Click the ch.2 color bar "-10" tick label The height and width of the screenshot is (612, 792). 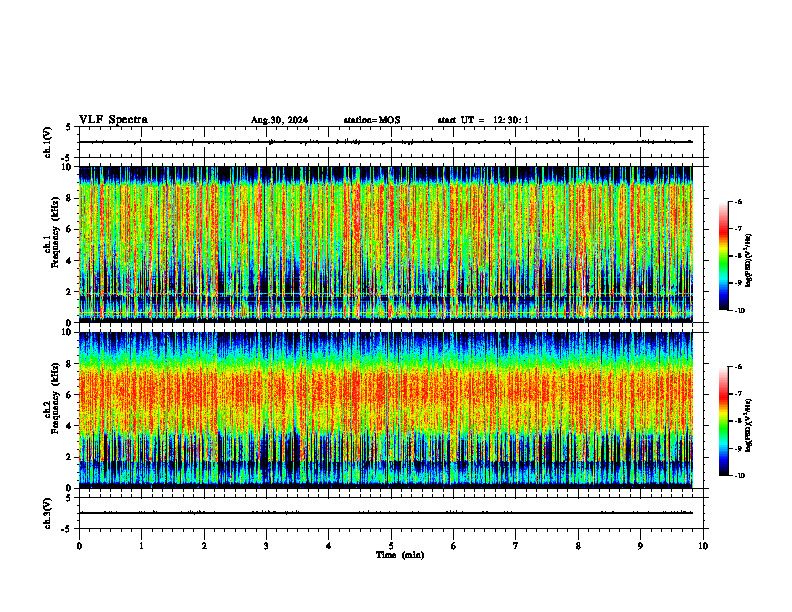click(x=740, y=476)
